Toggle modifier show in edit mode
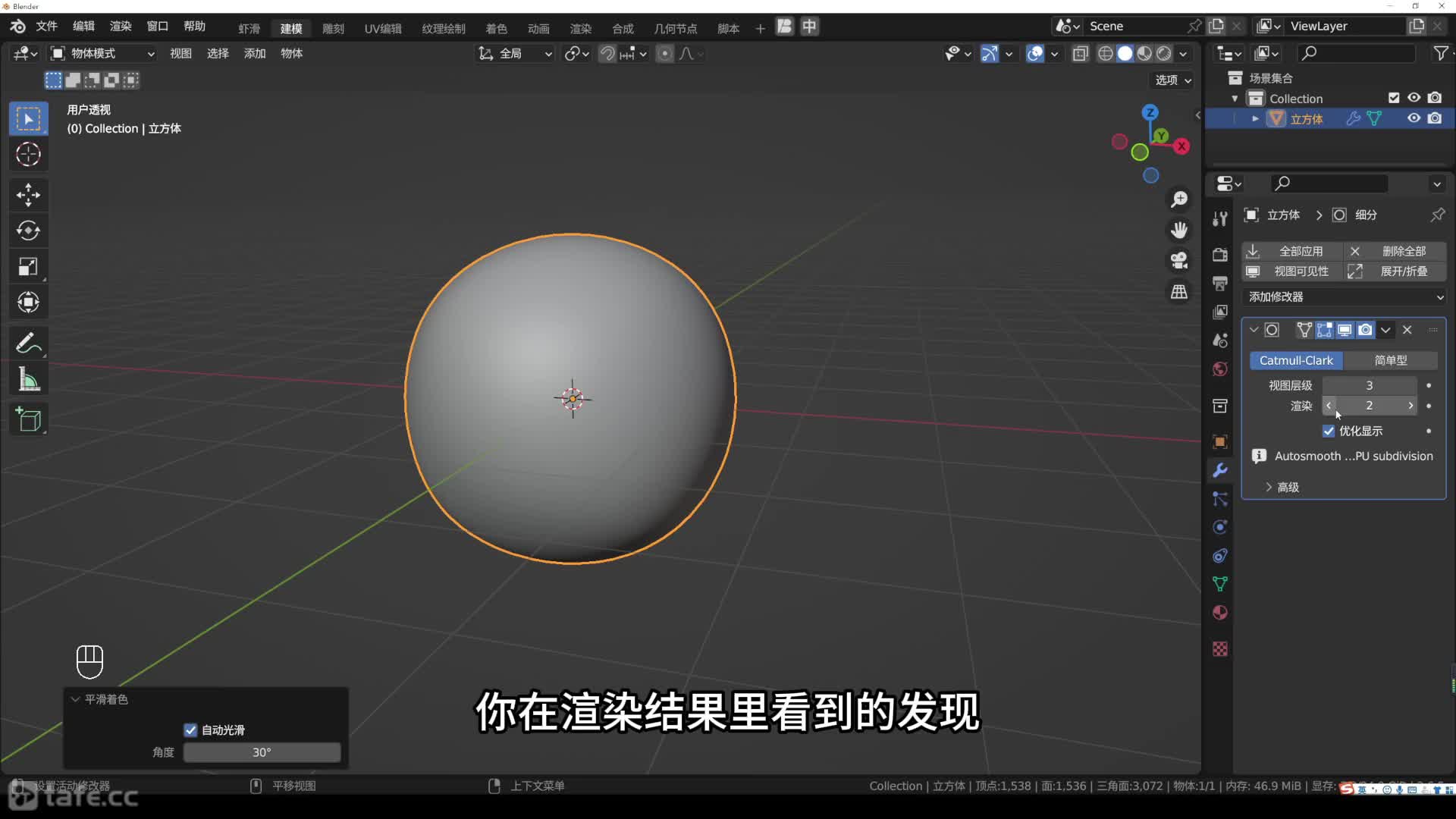 click(1325, 330)
